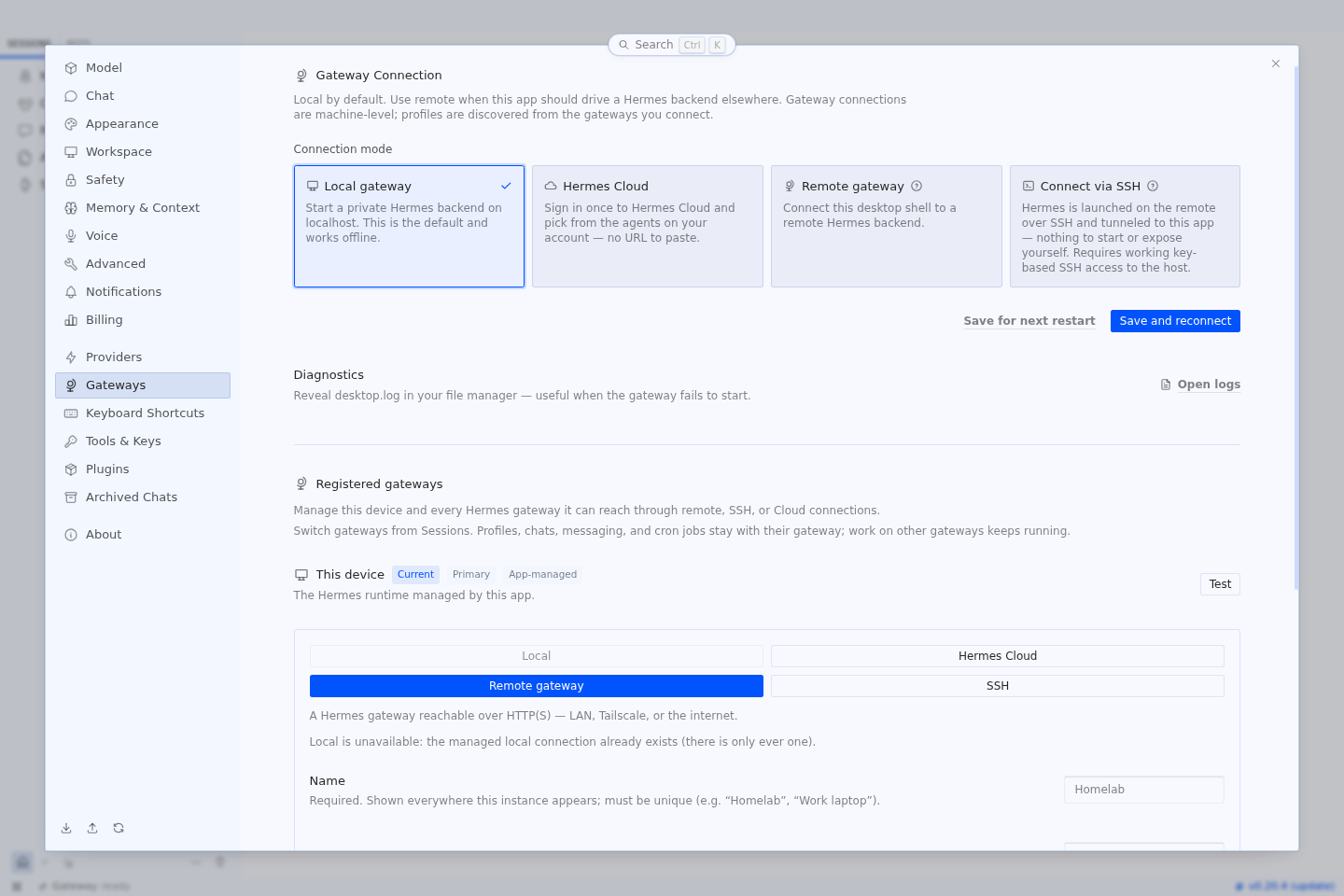This screenshot has width=1344, height=896.
Task: Open the About page
Action: point(142,535)
